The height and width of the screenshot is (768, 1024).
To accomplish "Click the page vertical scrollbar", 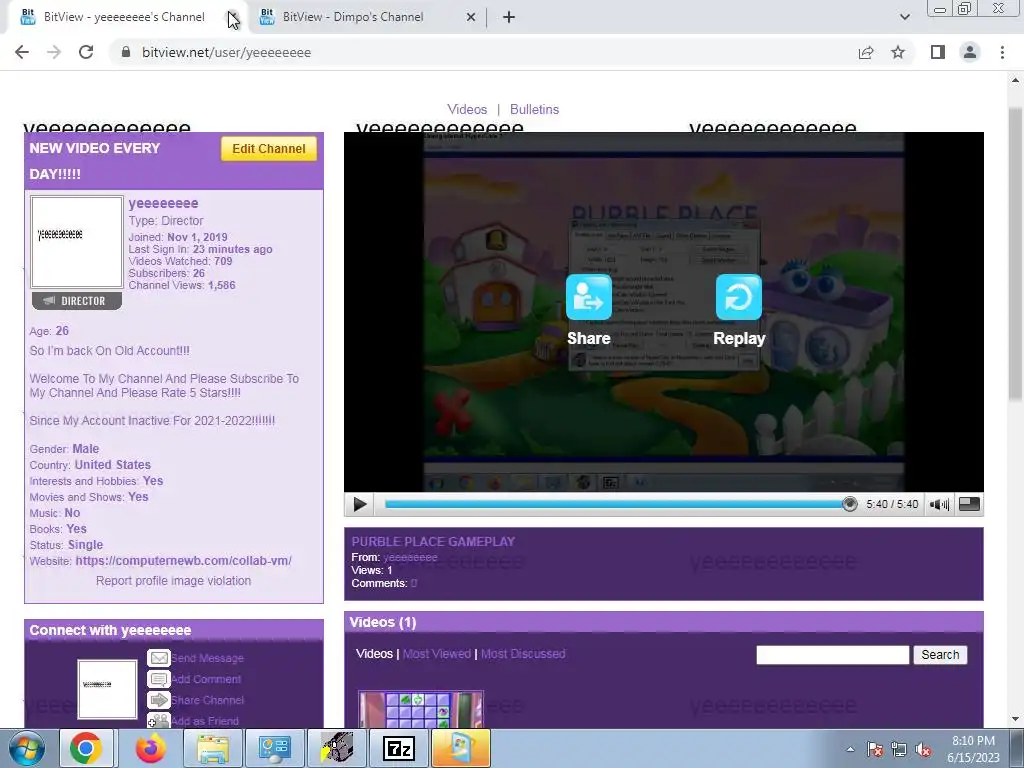I will [x=1016, y=255].
